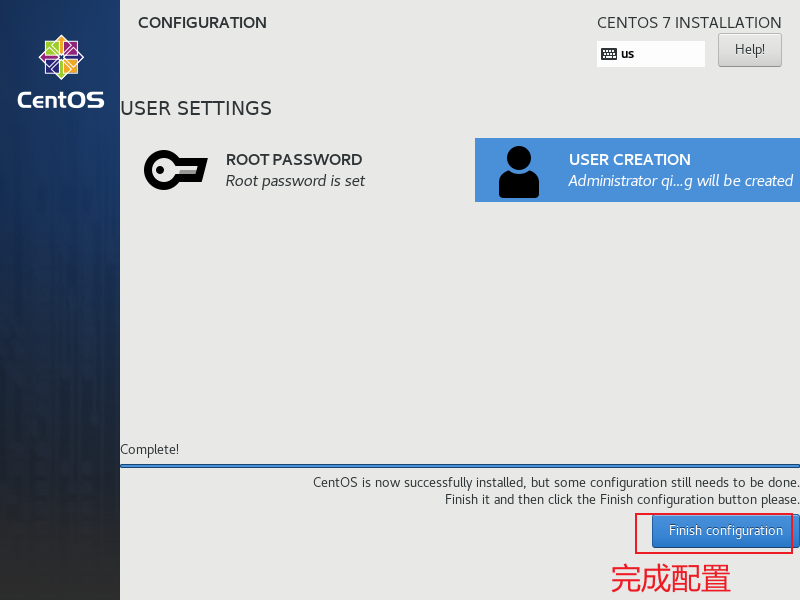
Task: Select the us keyboard layout field
Action: [651, 54]
